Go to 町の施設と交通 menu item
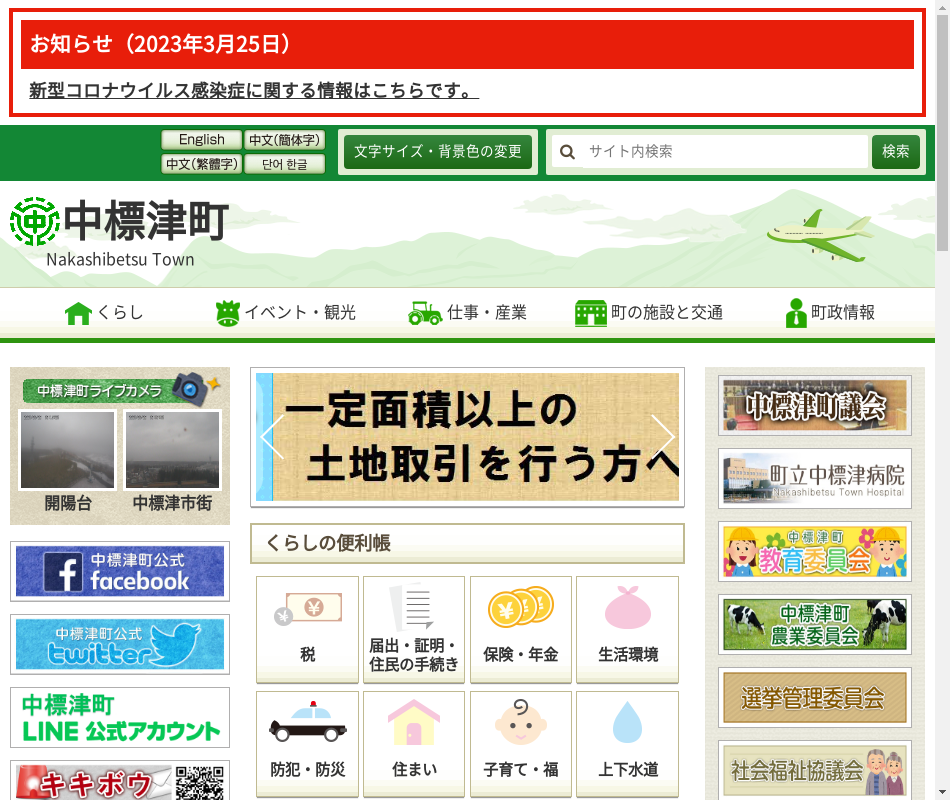This screenshot has height=800, width=950. 649,313
